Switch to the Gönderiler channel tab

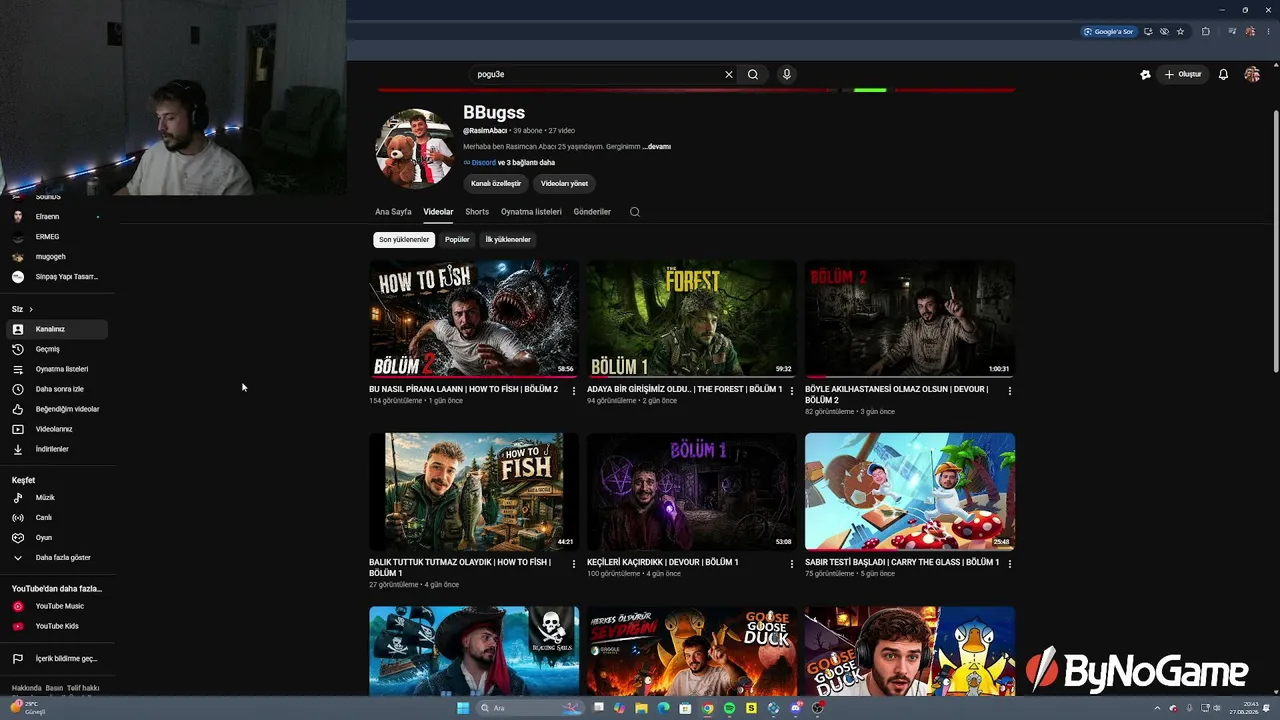(x=592, y=212)
